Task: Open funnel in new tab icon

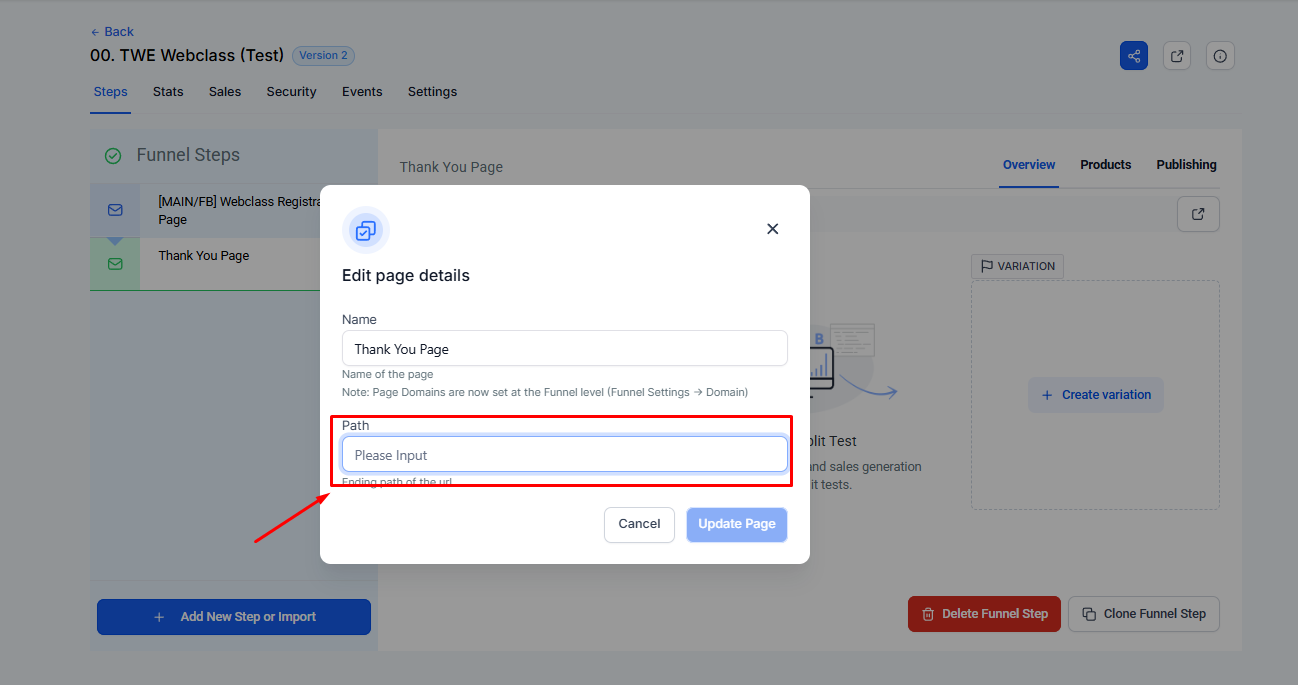Action: click(1177, 56)
